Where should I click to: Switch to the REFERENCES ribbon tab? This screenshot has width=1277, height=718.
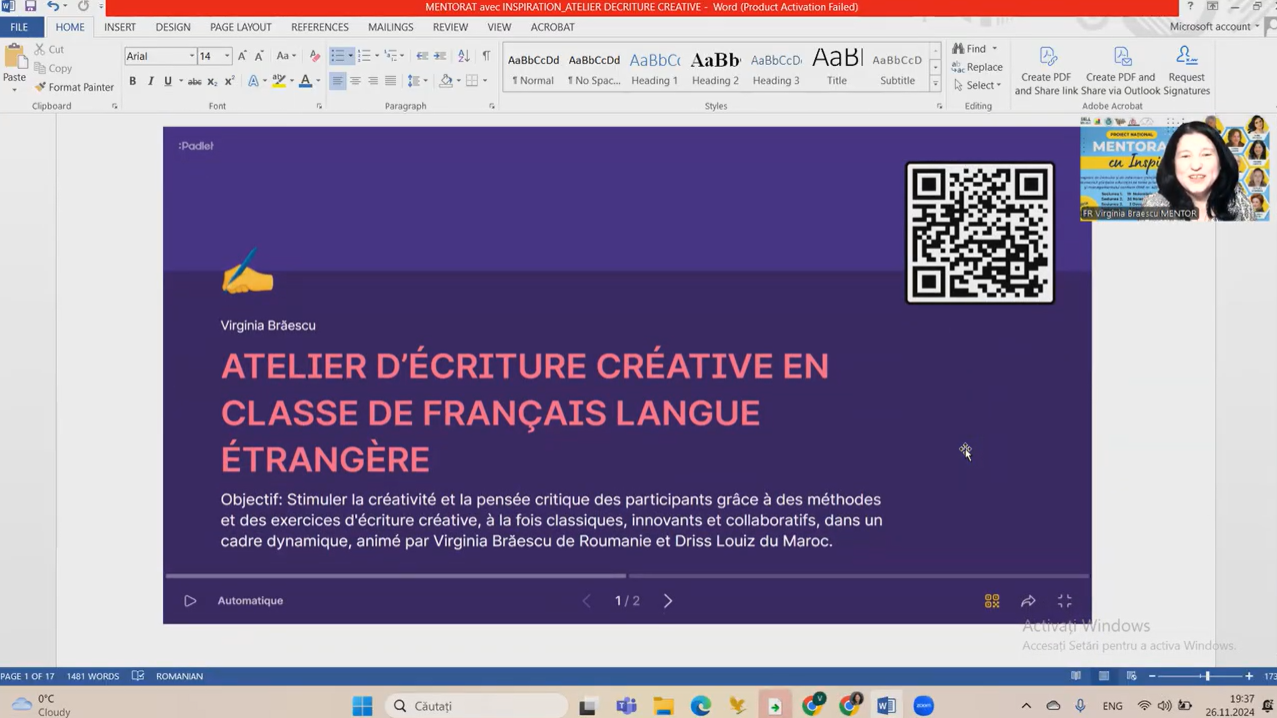coord(319,27)
